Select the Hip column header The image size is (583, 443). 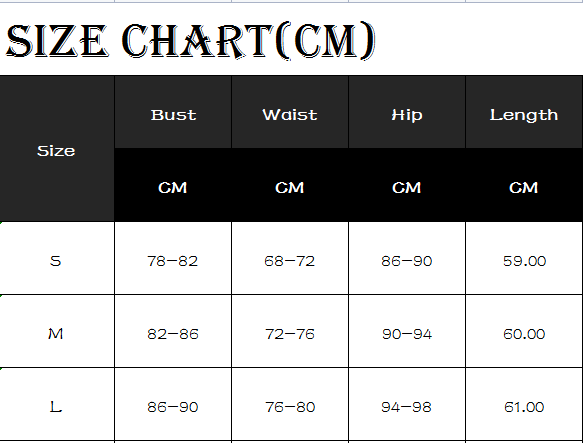click(407, 112)
